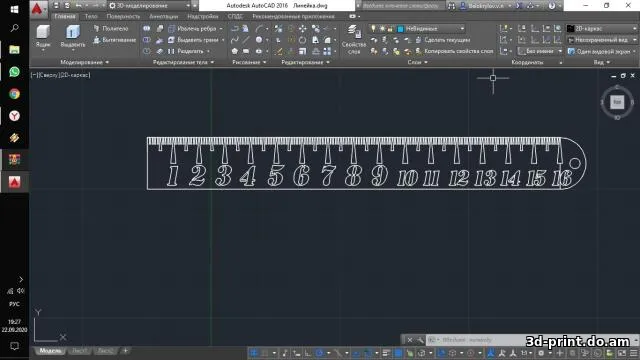Screen dimensions: 640x360
Task: Open status bar customization menu icon
Action: coord(633,353)
